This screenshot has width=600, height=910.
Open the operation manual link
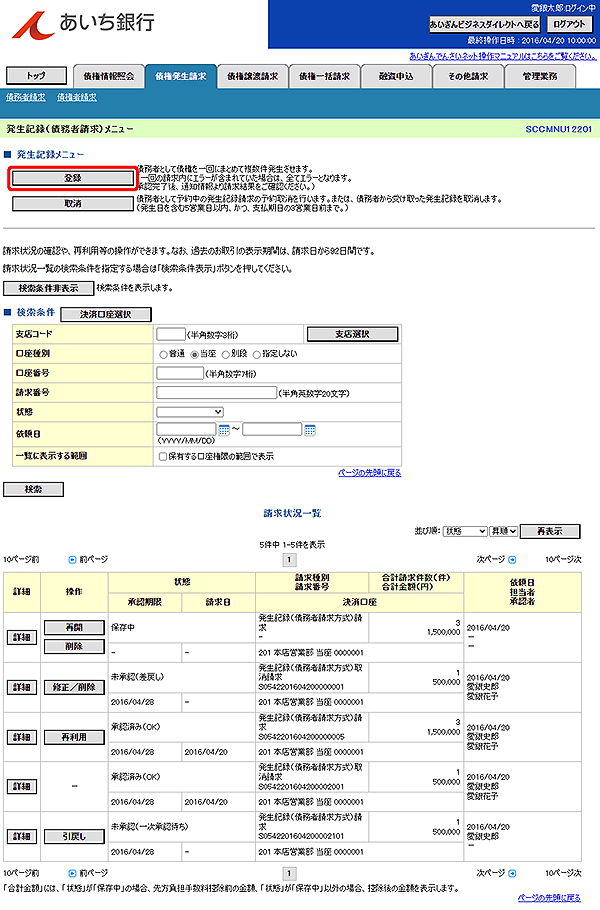[503, 56]
